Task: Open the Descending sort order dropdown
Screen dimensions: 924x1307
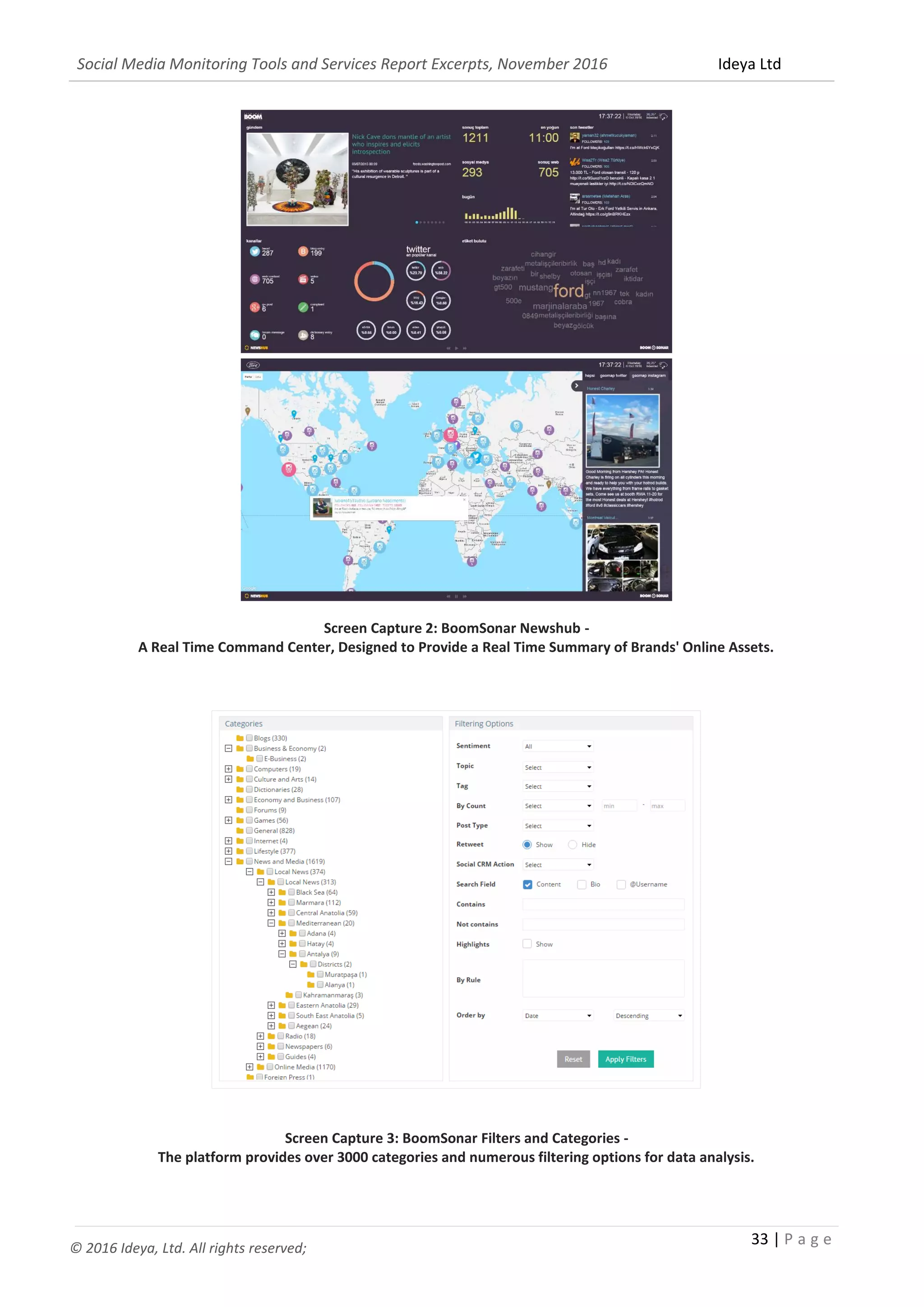Action: tap(649, 1015)
